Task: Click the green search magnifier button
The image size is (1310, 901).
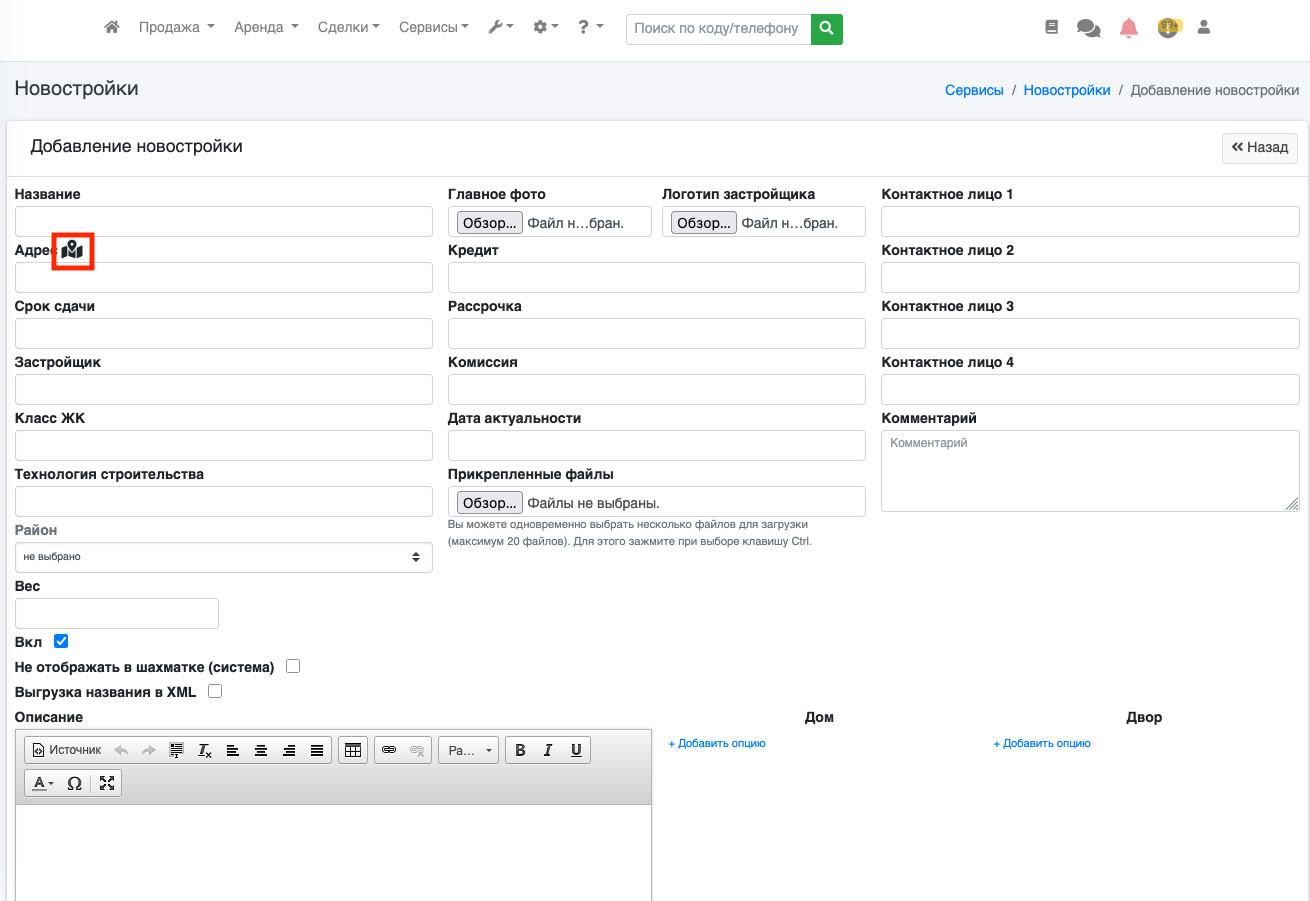Action: click(x=826, y=29)
